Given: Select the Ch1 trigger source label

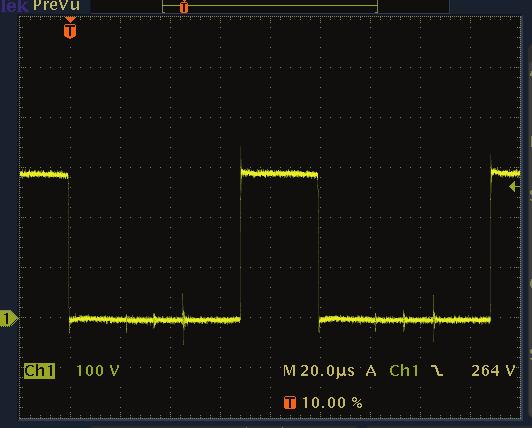Looking at the screenshot, I should pyautogui.click(x=404, y=371).
